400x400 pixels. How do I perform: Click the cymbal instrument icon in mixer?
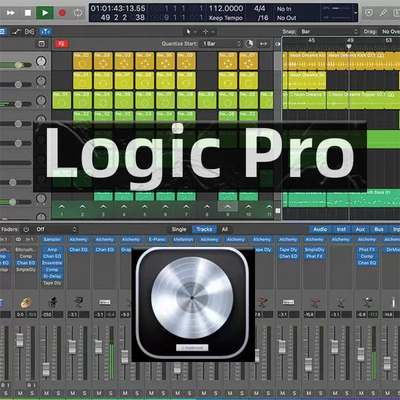coord(26,303)
